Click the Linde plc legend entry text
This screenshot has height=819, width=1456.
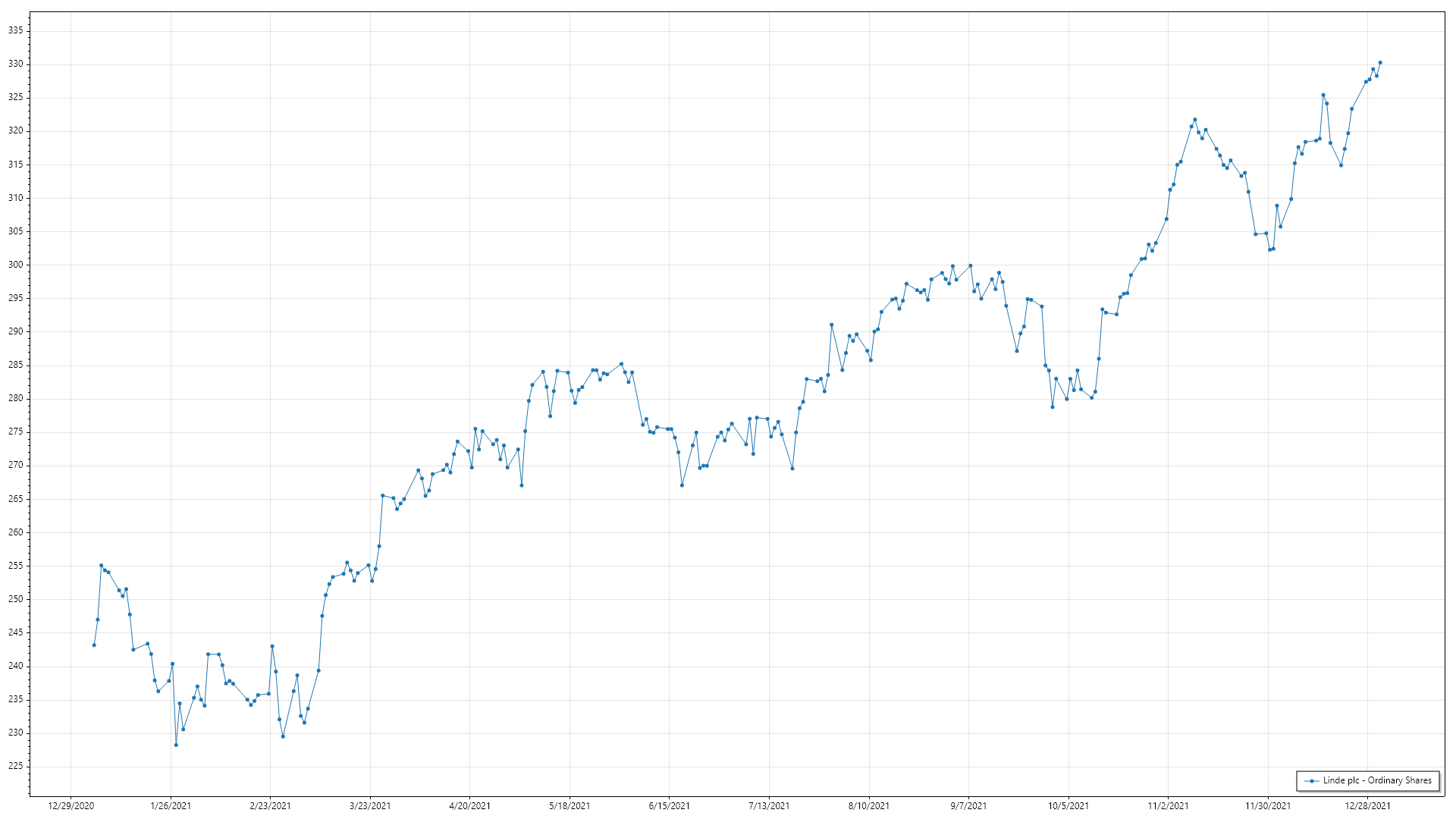(x=1377, y=780)
